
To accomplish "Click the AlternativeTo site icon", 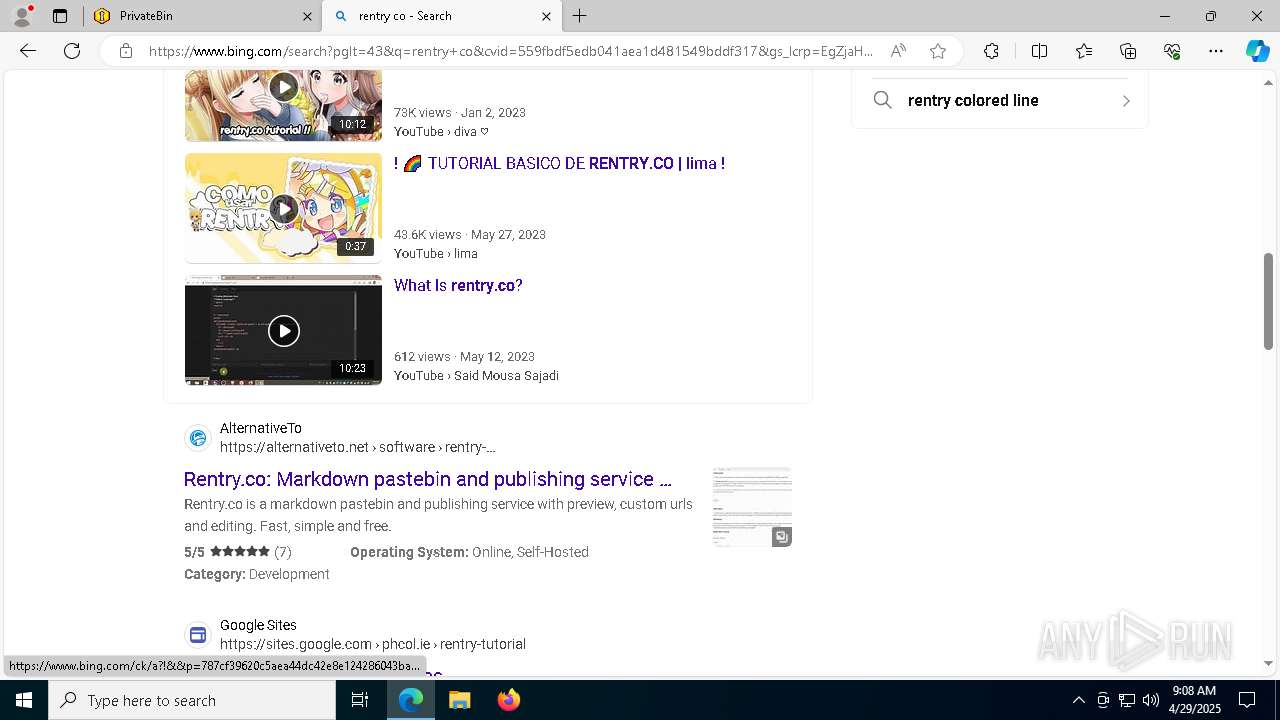I will coord(198,438).
